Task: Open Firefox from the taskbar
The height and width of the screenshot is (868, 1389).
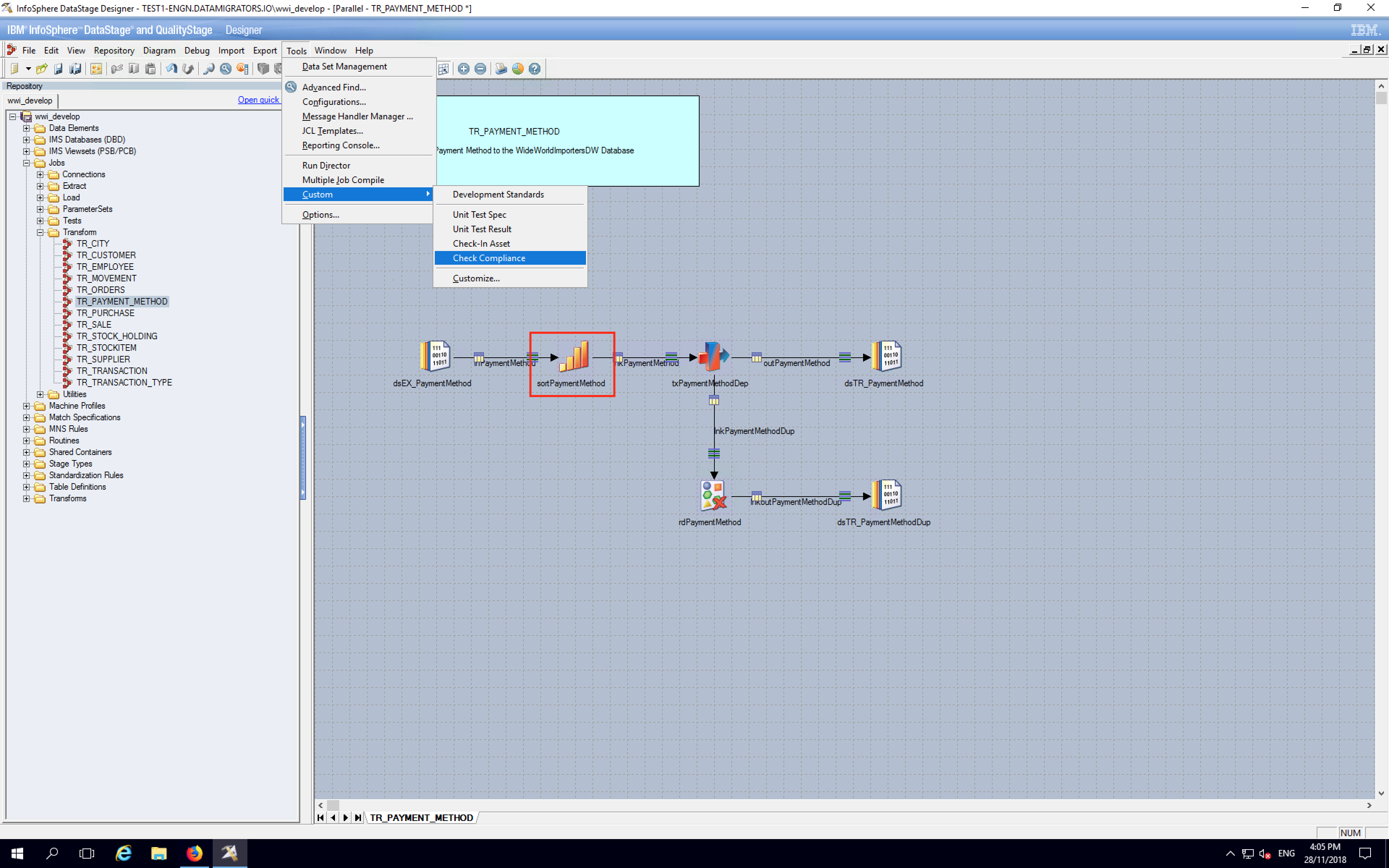Action: tap(195, 853)
